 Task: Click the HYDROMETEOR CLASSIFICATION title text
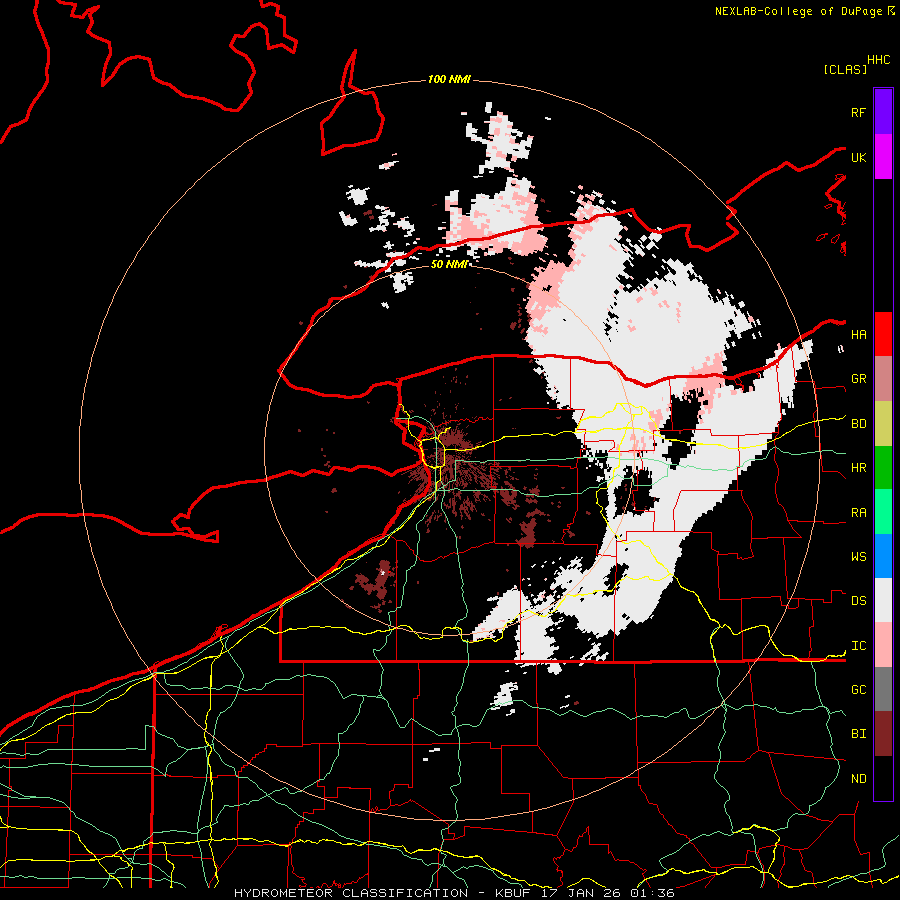(351, 893)
